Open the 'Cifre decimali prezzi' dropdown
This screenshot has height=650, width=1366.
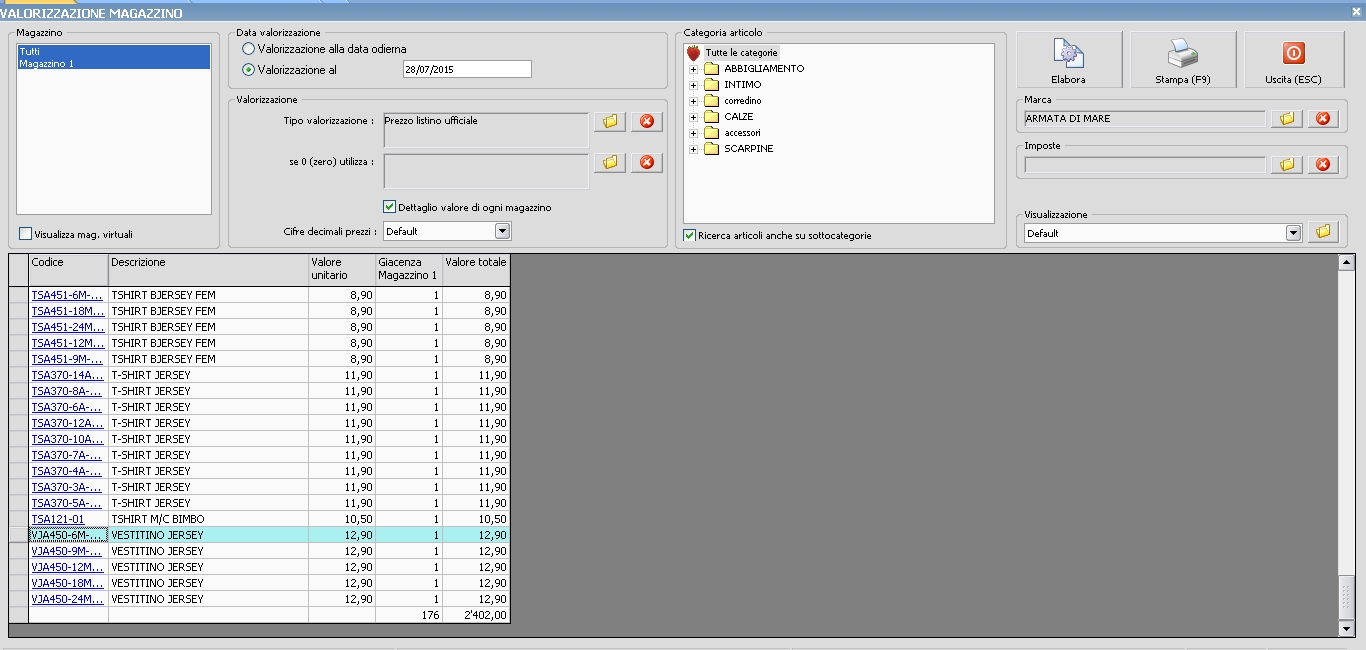503,231
